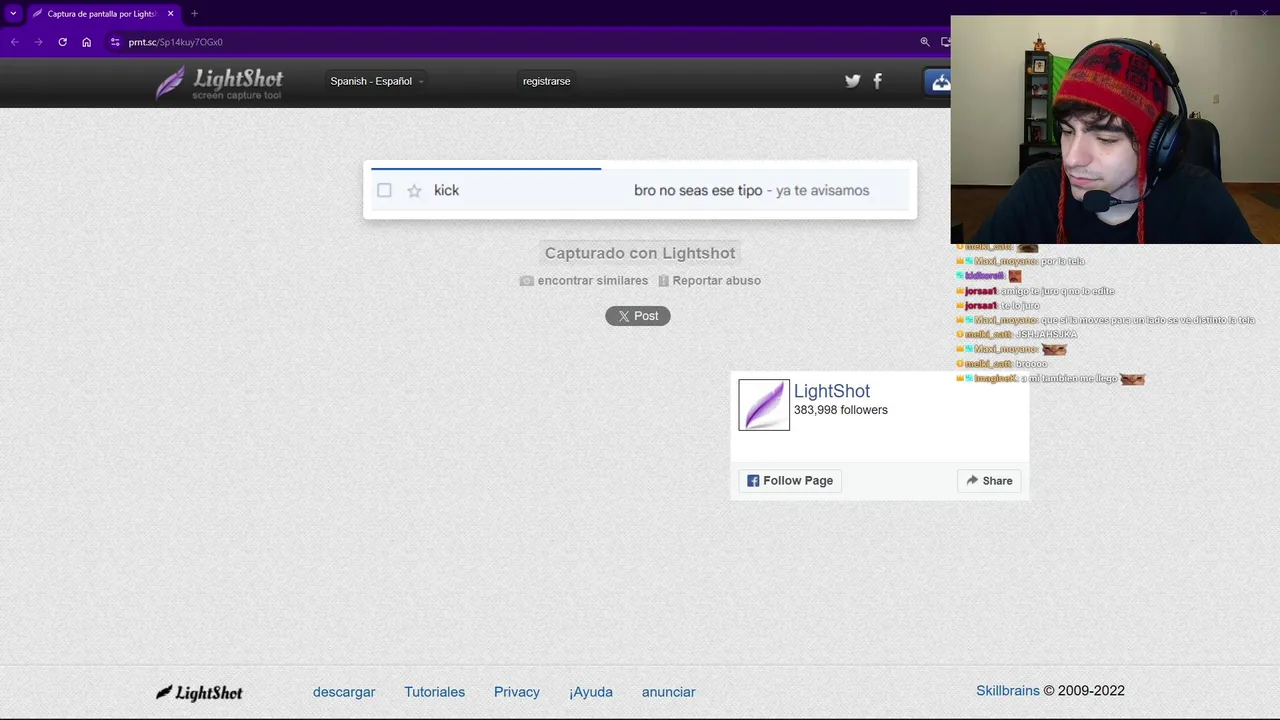Expand the Spanish - Español language dropdown
This screenshot has width=1280, height=720.
point(376,81)
